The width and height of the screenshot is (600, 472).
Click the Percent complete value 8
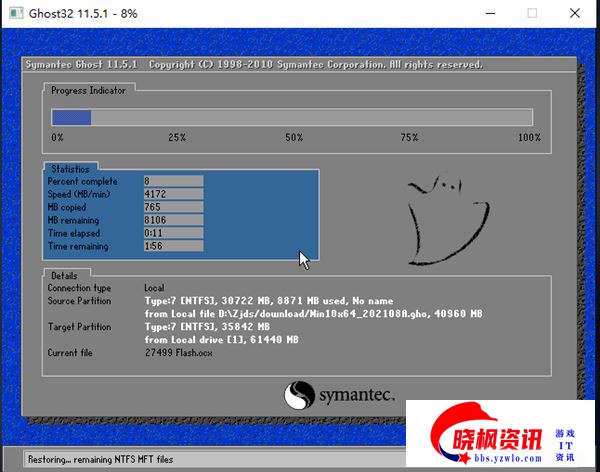(x=173, y=181)
